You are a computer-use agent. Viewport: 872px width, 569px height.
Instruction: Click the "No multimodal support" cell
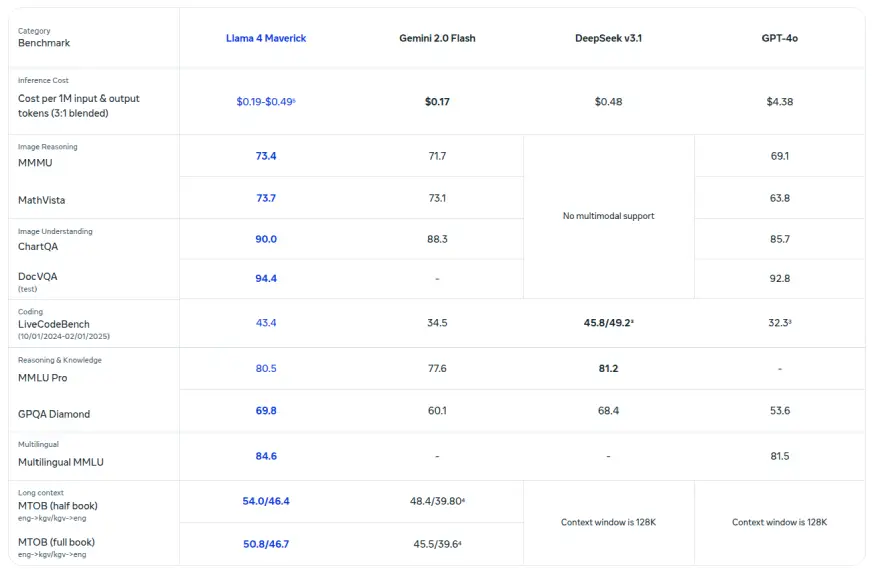[x=608, y=216]
